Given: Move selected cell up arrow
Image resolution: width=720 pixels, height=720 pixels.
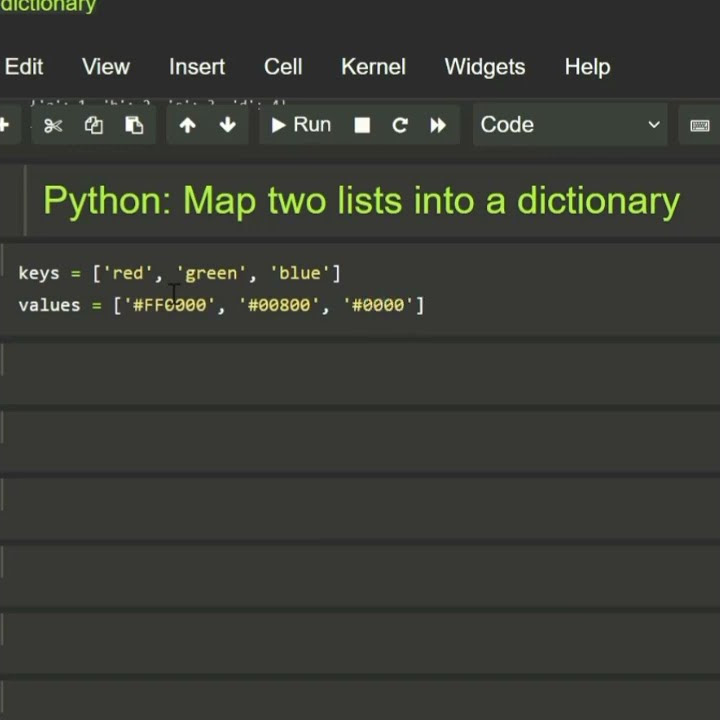Looking at the screenshot, I should [187, 125].
